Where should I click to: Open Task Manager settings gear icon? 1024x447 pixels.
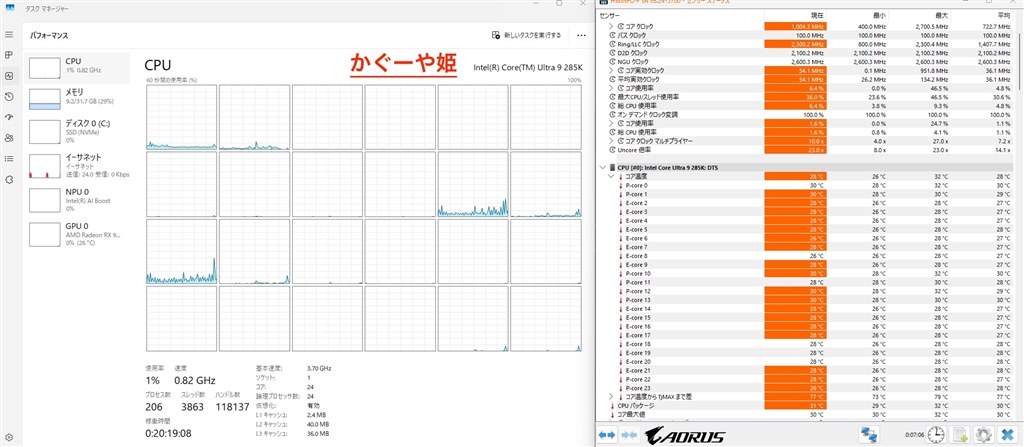tap(9, 438)
